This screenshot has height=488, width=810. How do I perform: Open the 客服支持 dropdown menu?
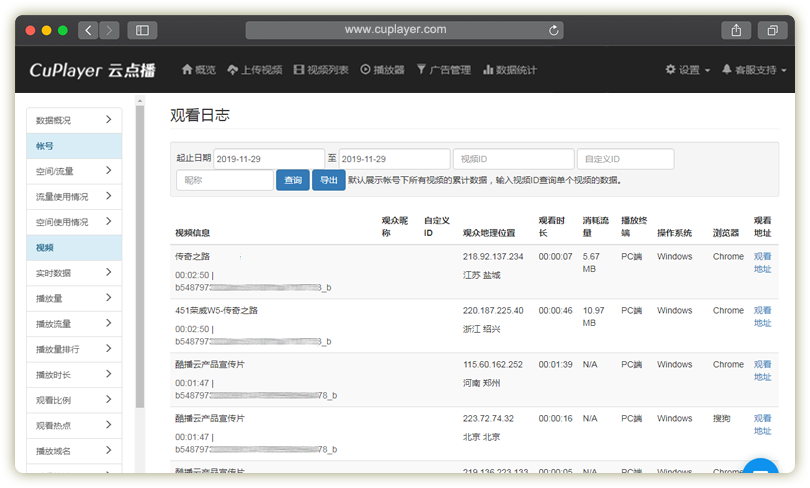(754, 70)
